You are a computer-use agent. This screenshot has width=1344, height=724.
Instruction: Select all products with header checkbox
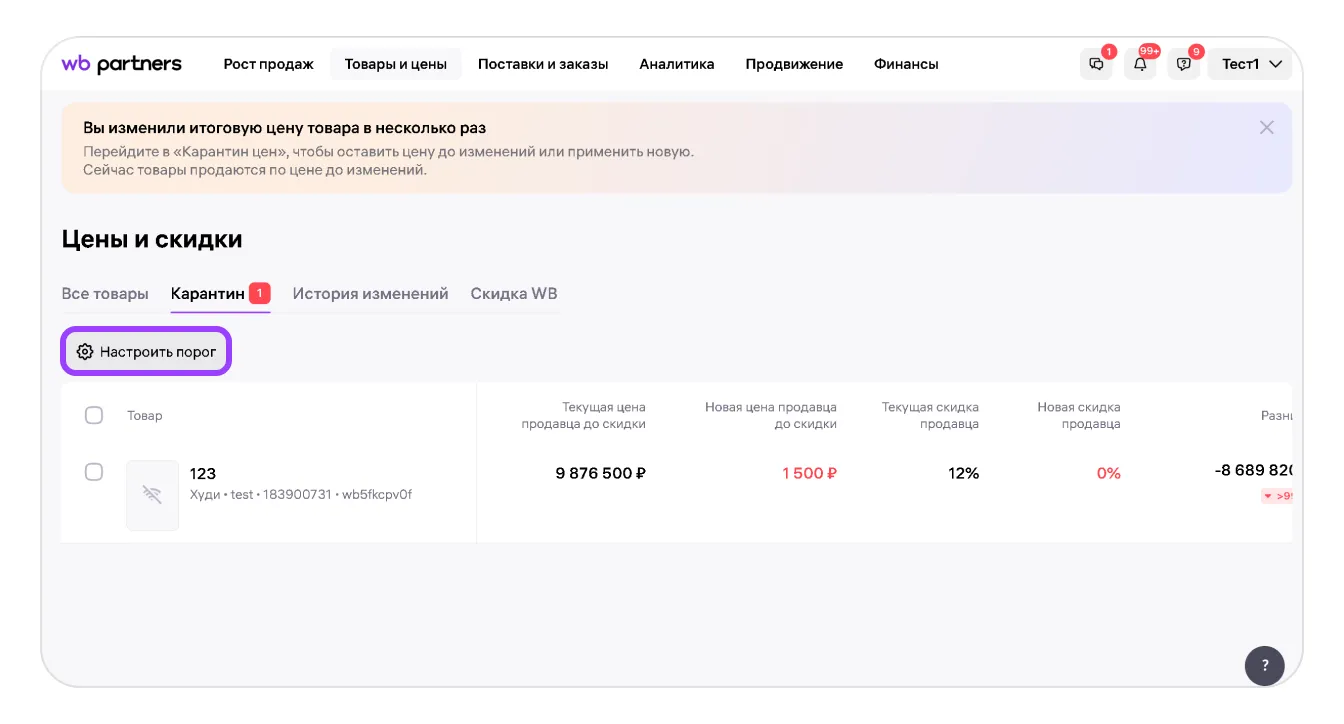click(94, 415)
